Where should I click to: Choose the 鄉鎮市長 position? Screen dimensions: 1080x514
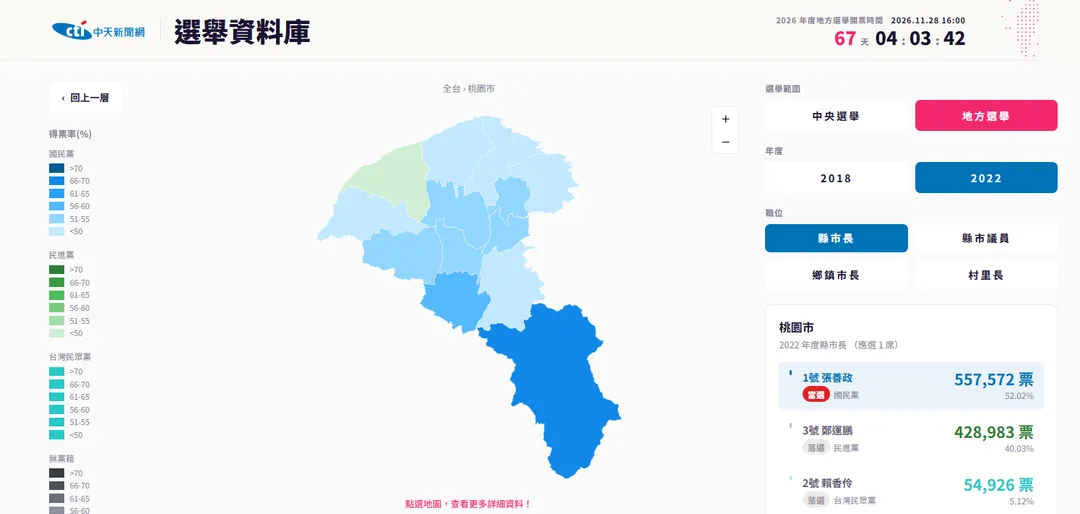(x=836, y=275)
